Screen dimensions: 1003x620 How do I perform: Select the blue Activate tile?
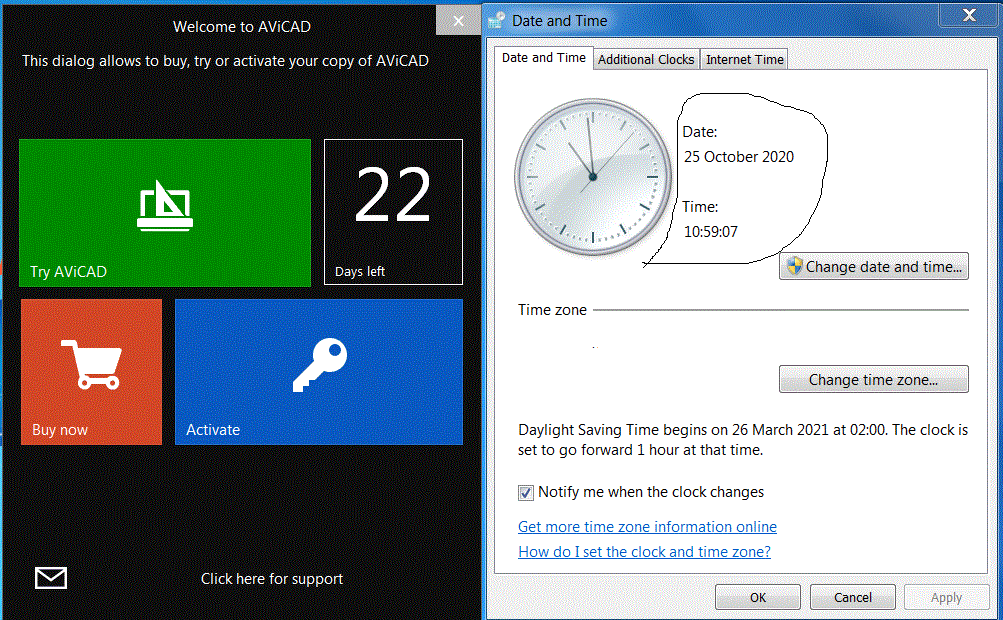[319, 372]
